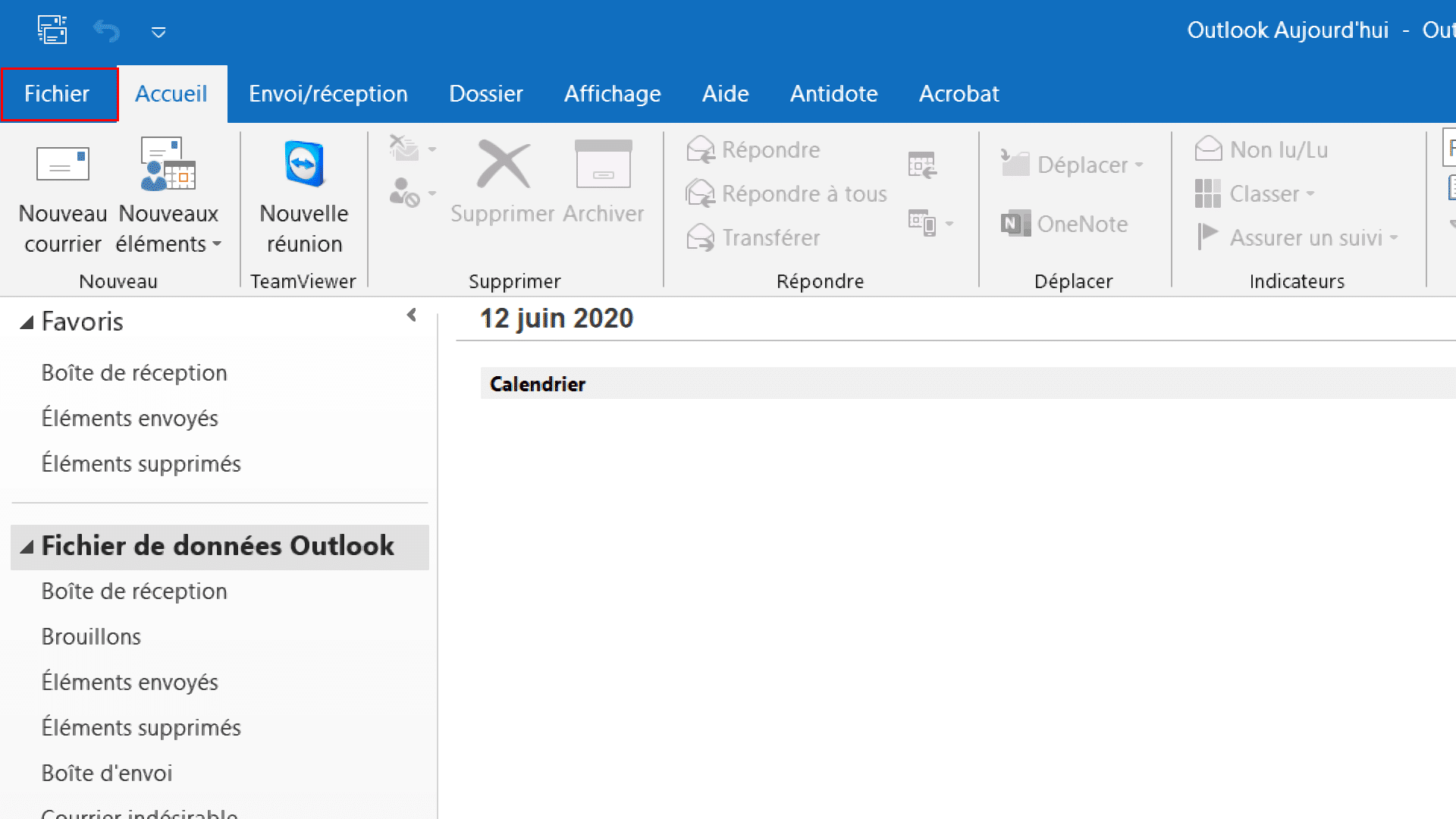Select Boîte de réception under Favoris
The width and height of the screenshot is (1456, 819).
pos(134,373)
